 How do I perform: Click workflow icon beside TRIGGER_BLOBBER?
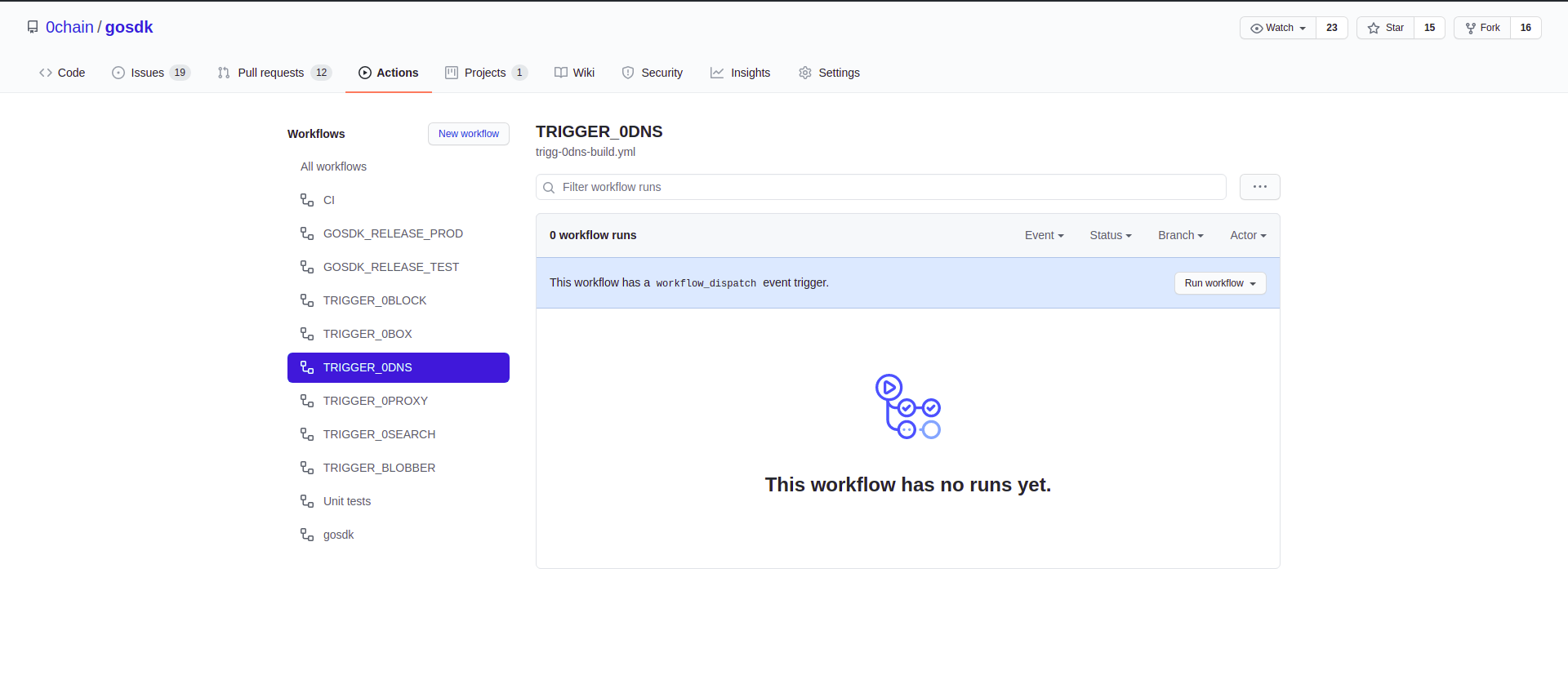(307, 468)
